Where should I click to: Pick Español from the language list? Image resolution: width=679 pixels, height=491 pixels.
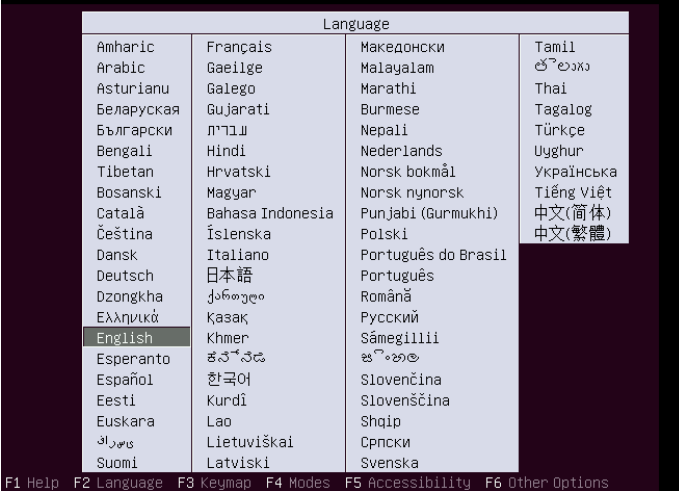(x=125, y=379)
